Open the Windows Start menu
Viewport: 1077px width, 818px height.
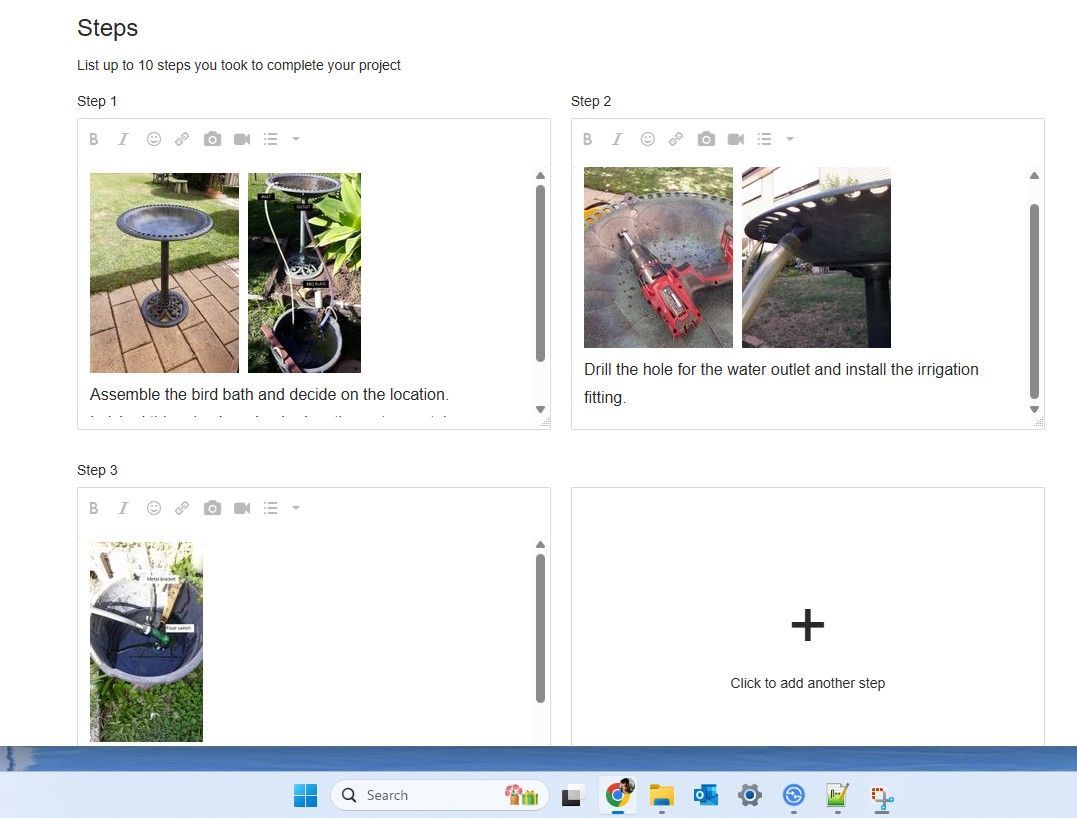[306, 795]
